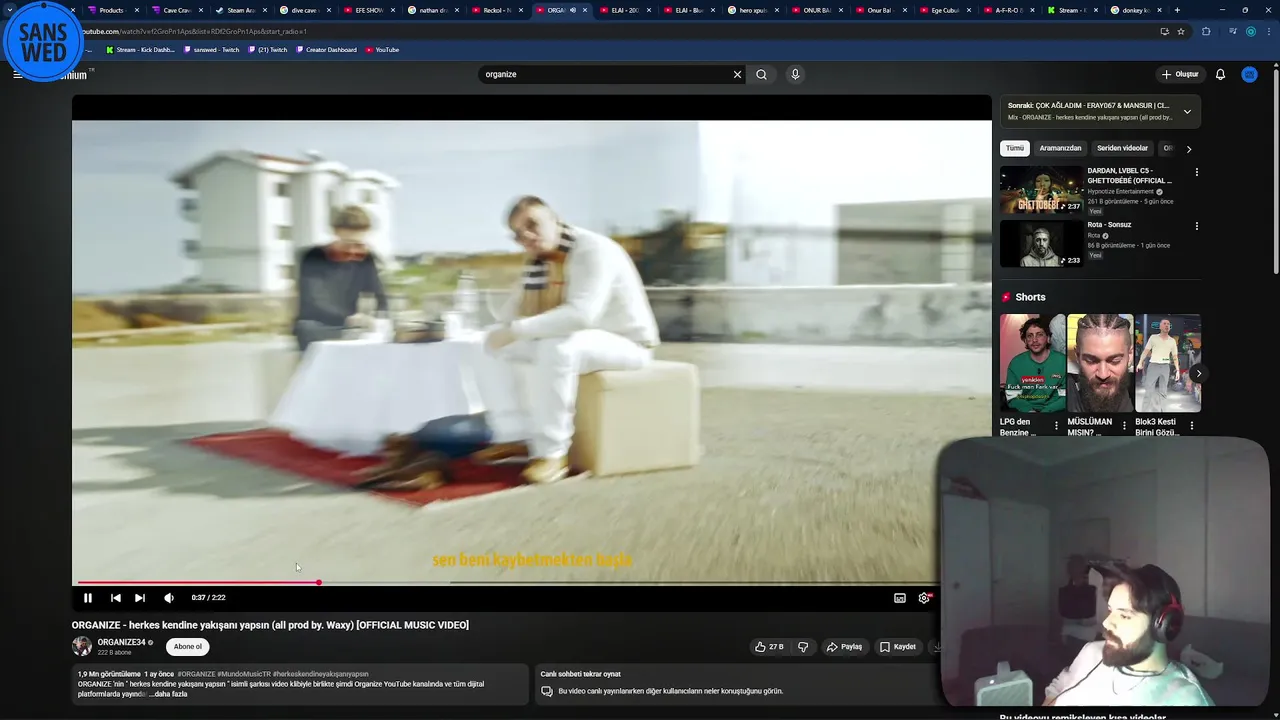The height and width of the screenshot is (720, 1280).
Task: Clear the search box with the X icon
Action: pyautogui.click(x=738, y=74)
